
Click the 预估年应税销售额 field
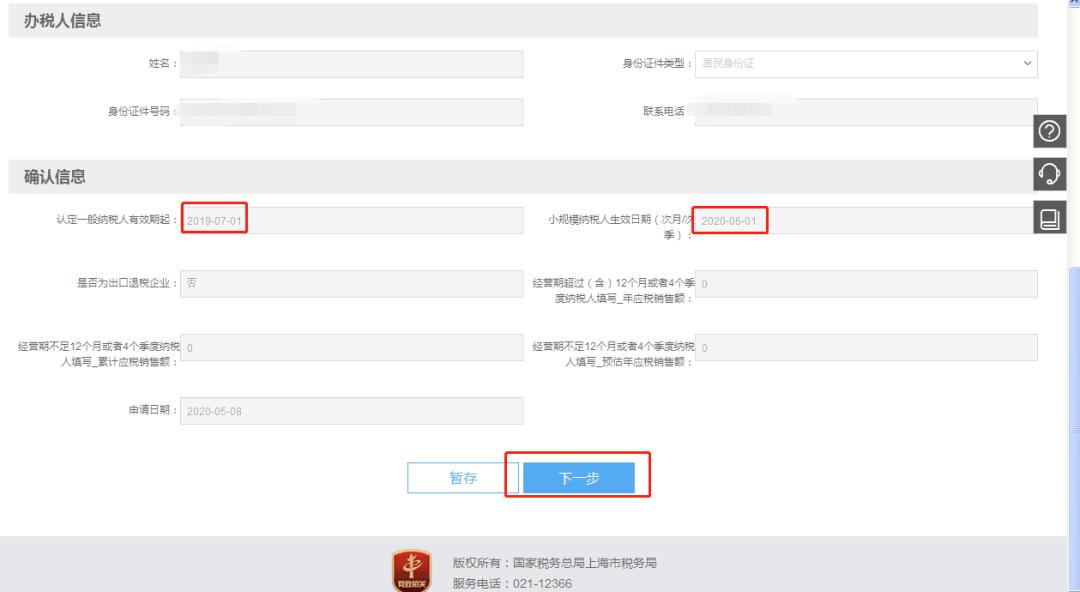[x=866, y=347]
